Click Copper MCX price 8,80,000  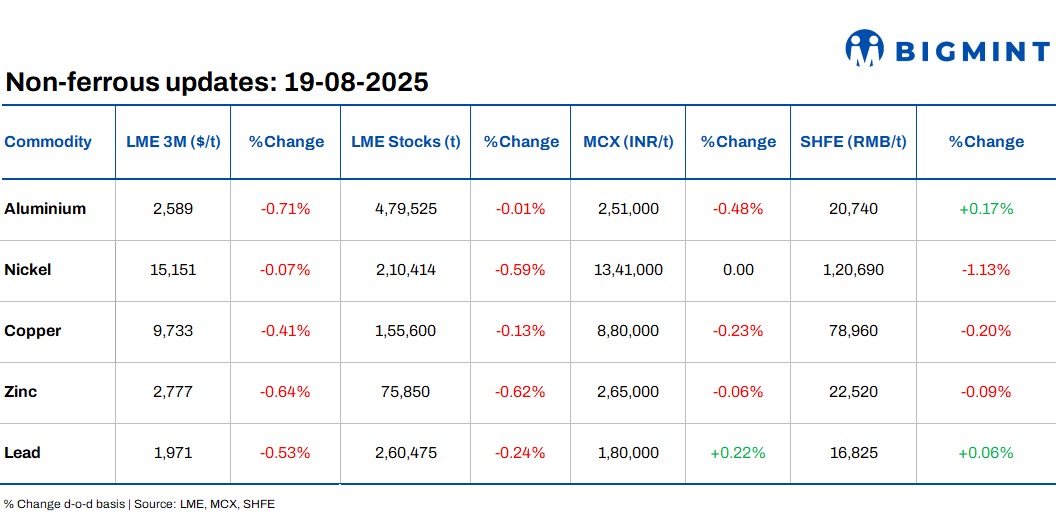pyautogui.click(x=628, y=331)
